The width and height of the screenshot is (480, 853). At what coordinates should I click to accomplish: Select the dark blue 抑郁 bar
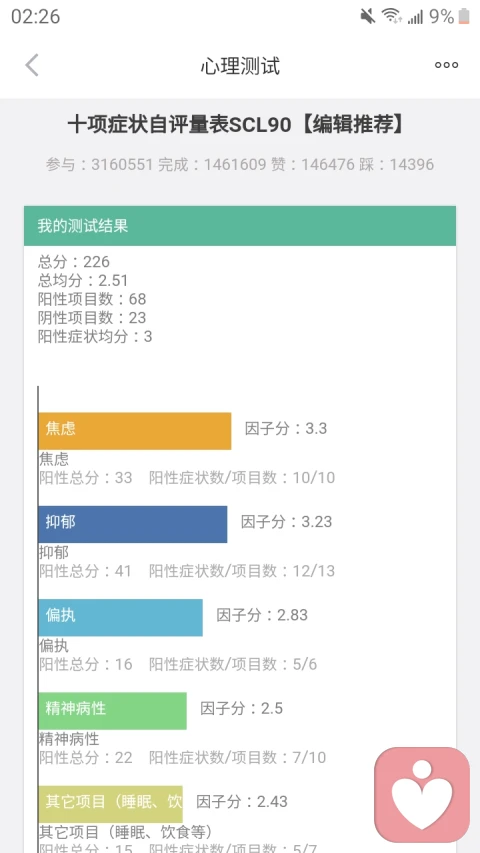click(x=133, y=524)
